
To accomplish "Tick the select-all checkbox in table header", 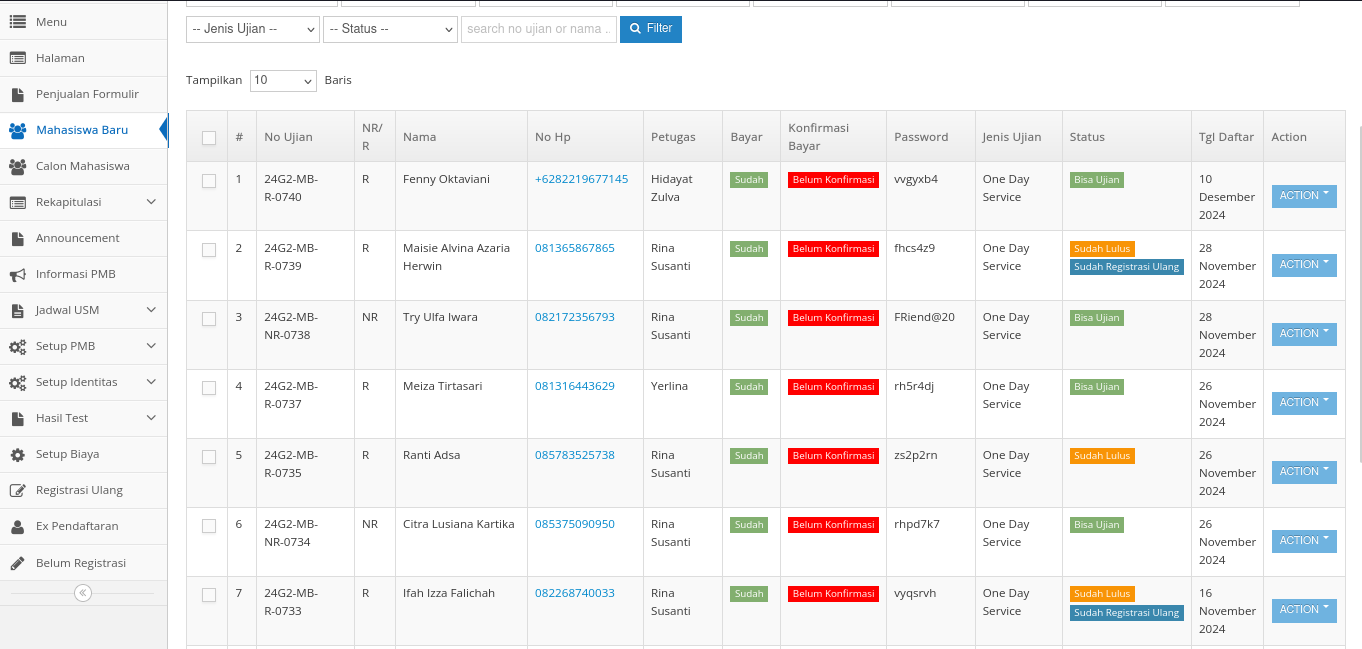I will pos(209,138).
